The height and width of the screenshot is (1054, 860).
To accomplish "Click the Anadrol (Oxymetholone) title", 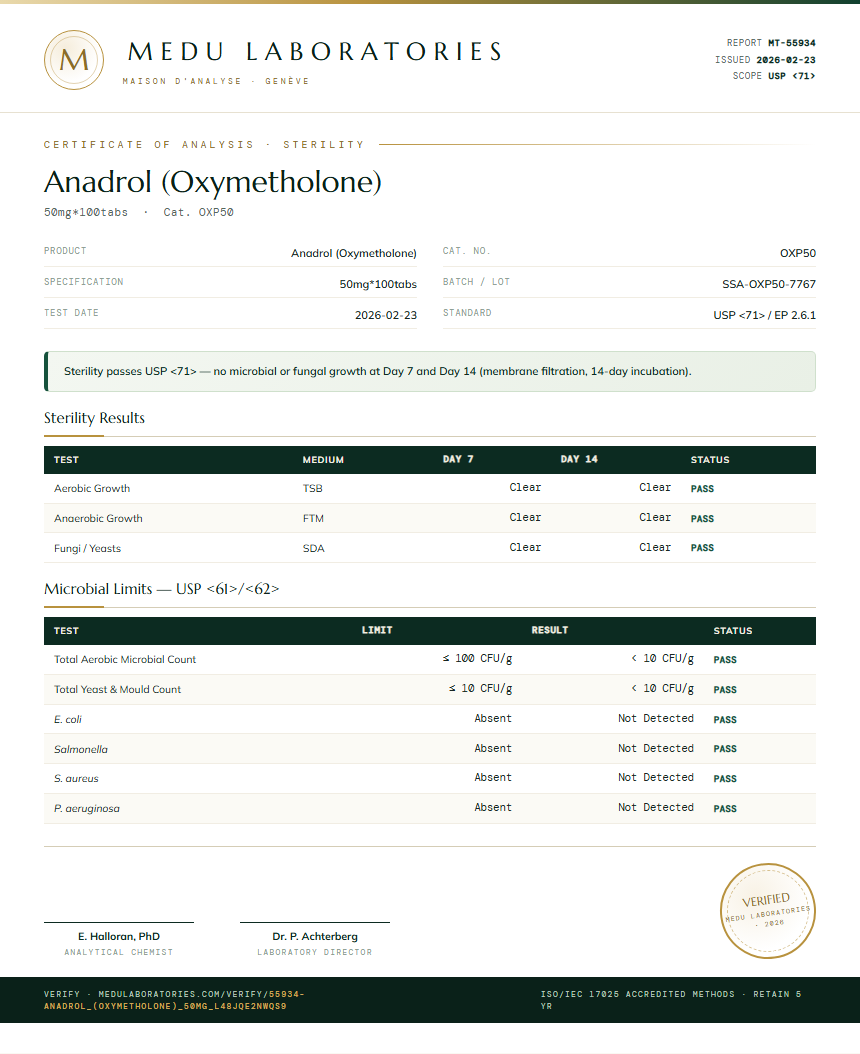I will (213, 181).
